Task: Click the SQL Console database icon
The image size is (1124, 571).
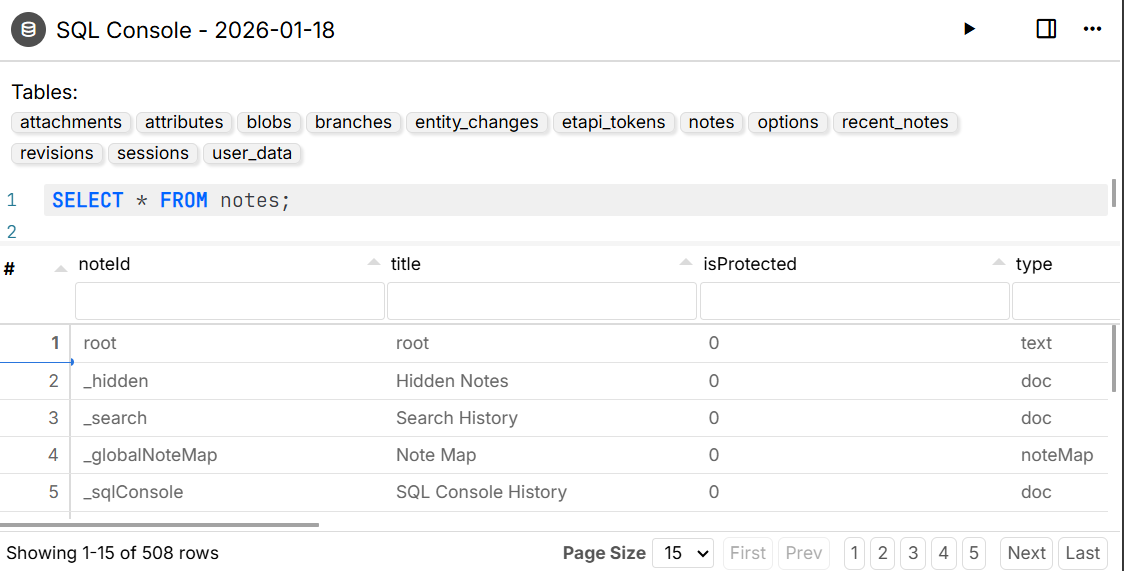Action: pos(28,30)
